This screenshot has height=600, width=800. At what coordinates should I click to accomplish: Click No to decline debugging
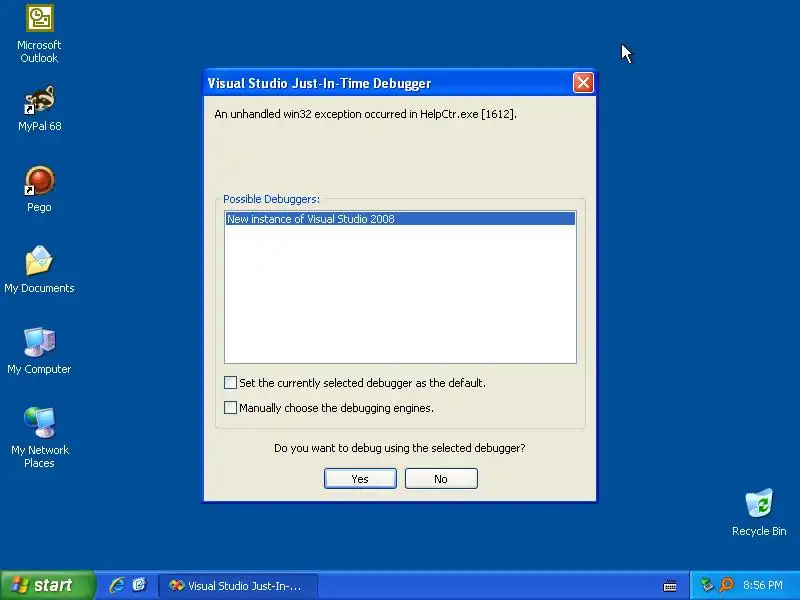441,479
